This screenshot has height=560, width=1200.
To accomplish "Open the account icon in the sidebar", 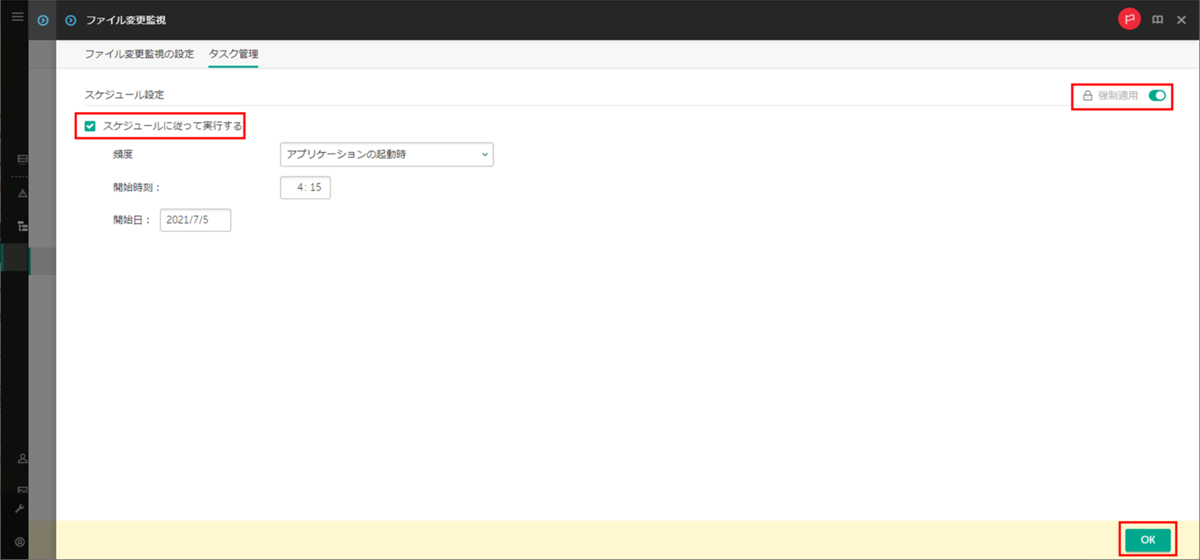I will click(20, 541).
